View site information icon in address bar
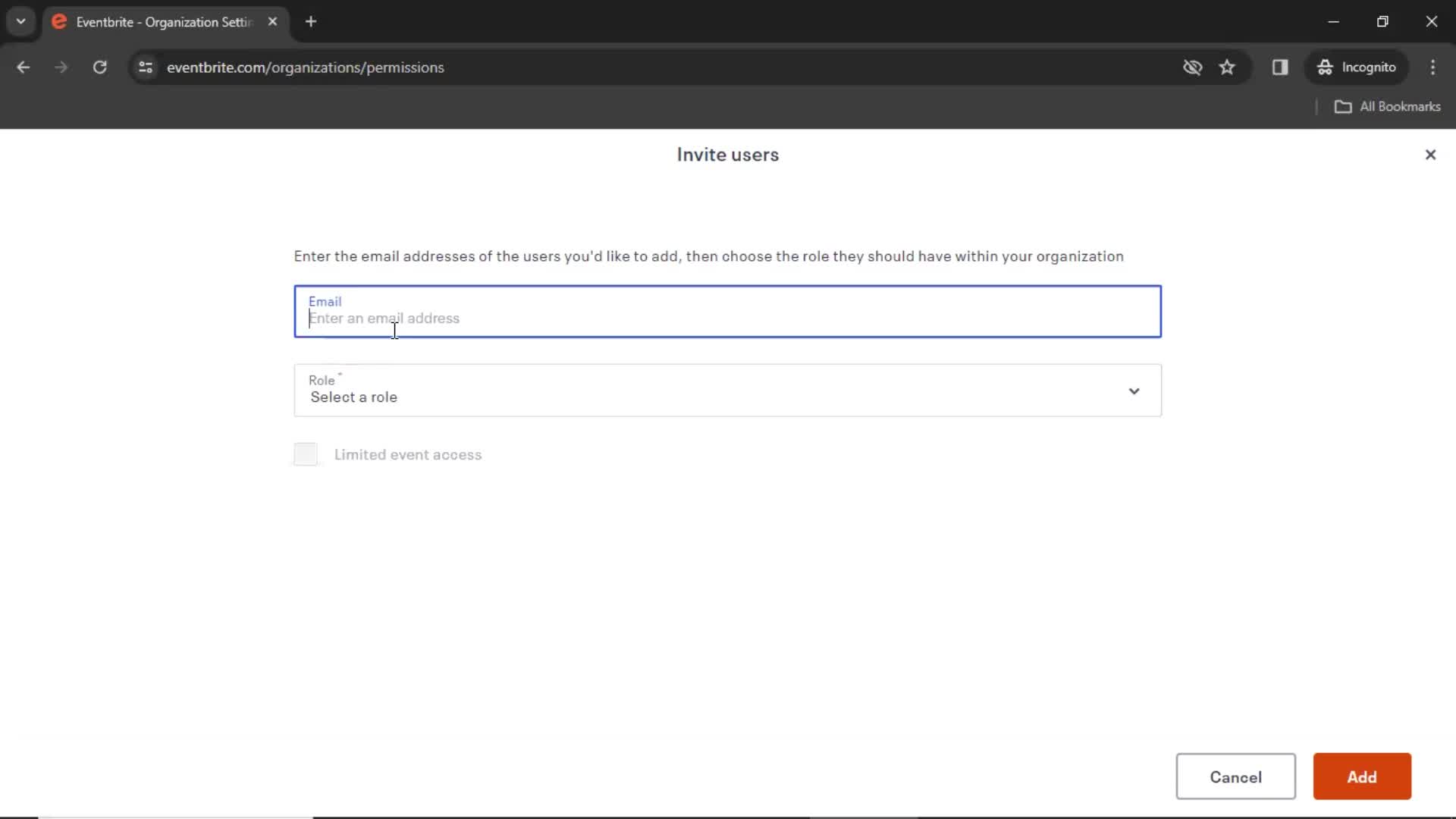Viewport: 1456px width, 819px height. click(146, 67)
